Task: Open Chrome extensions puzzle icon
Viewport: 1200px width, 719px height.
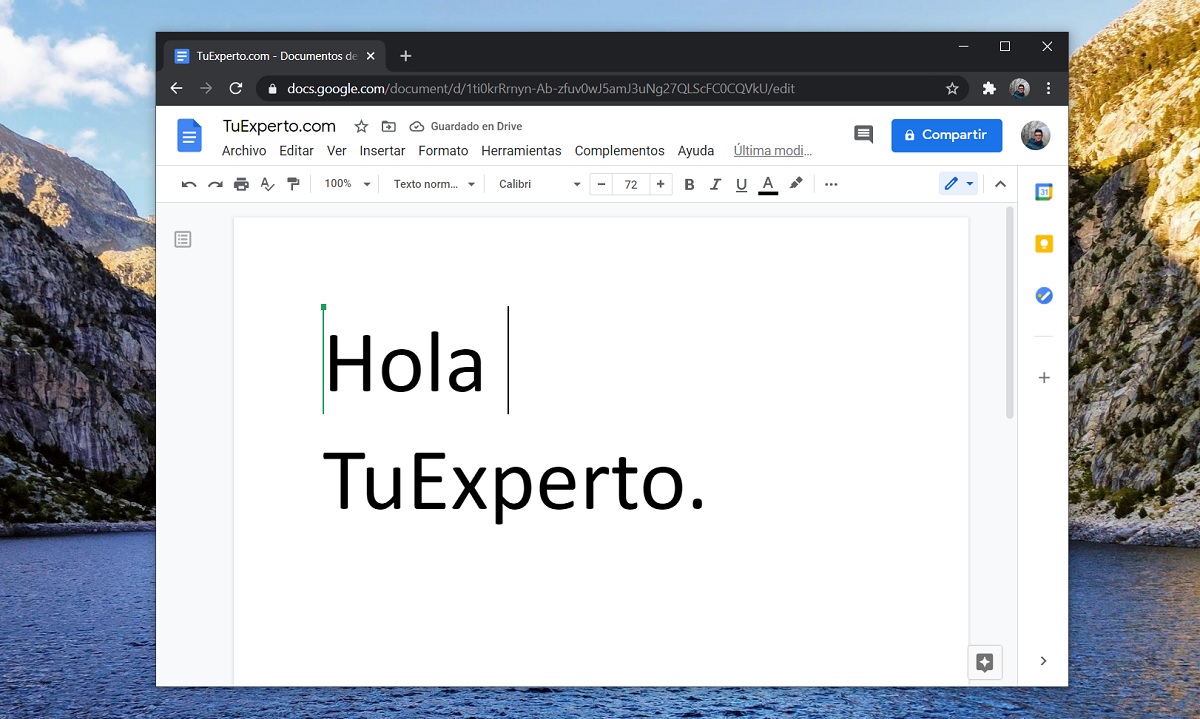Action: (x=989, y=88)
